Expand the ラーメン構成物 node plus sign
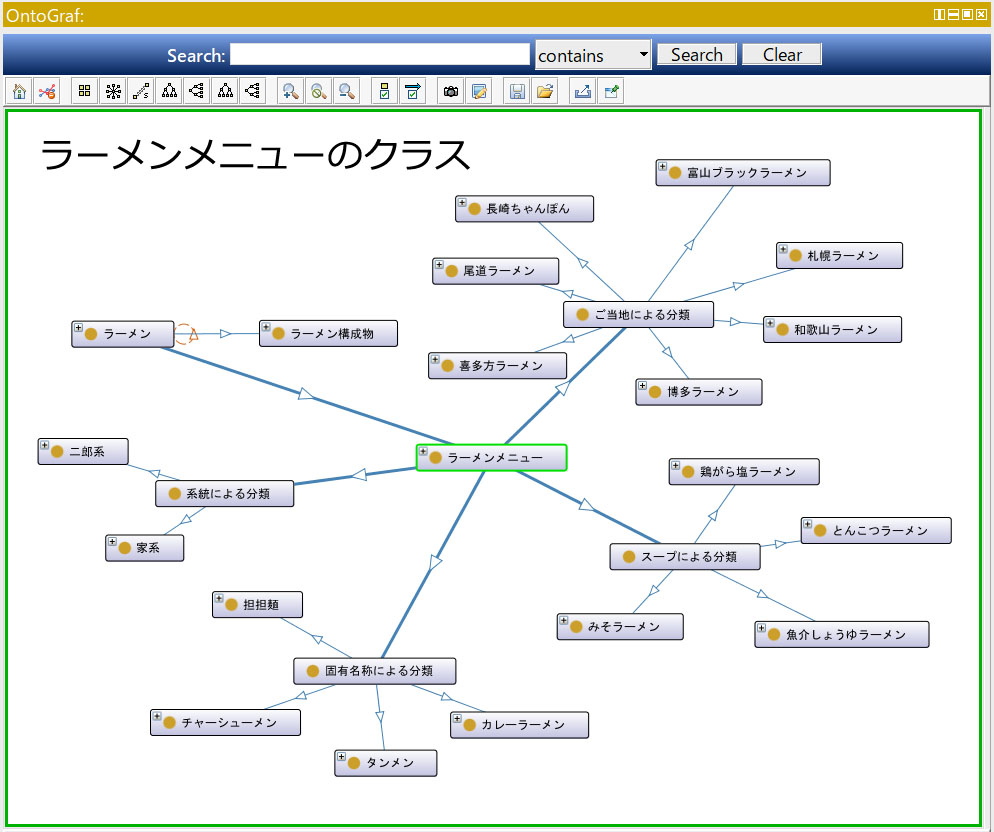The width and height of the screenshot is (994, 832). 266,328
